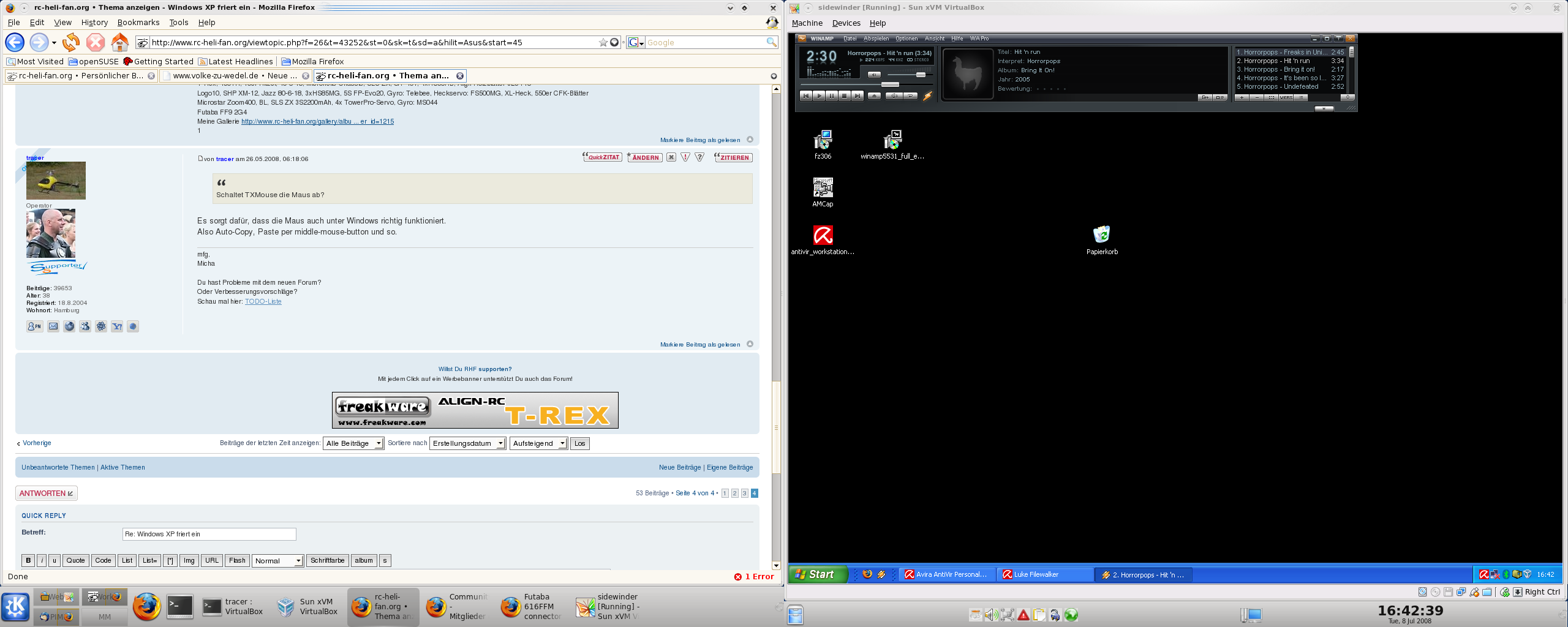Screen dimensions: 1568x627
Task: Expand Erstellungsdatum sort dropdown
Action: pos(468,443)
